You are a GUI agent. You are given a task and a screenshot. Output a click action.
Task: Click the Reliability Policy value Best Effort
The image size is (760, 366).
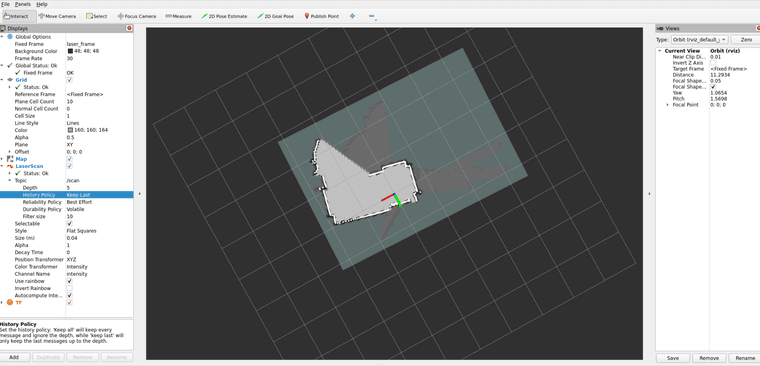pyautogui.click(x=79, y=202)
